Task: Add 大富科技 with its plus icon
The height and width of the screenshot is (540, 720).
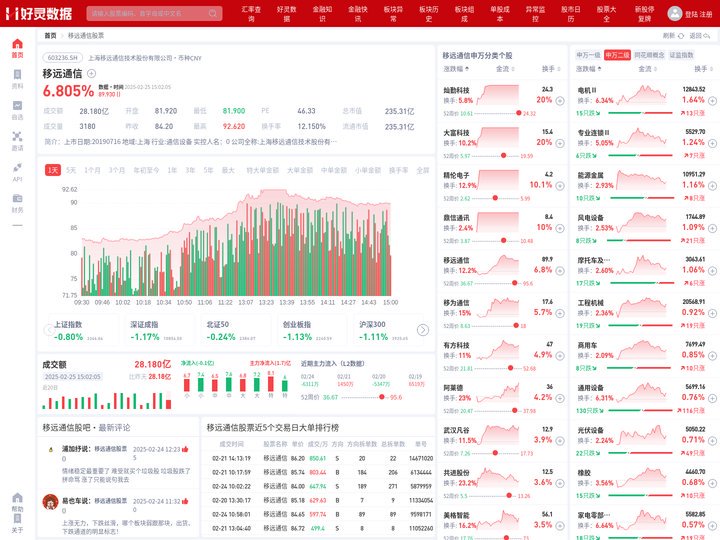Action: 560,143
